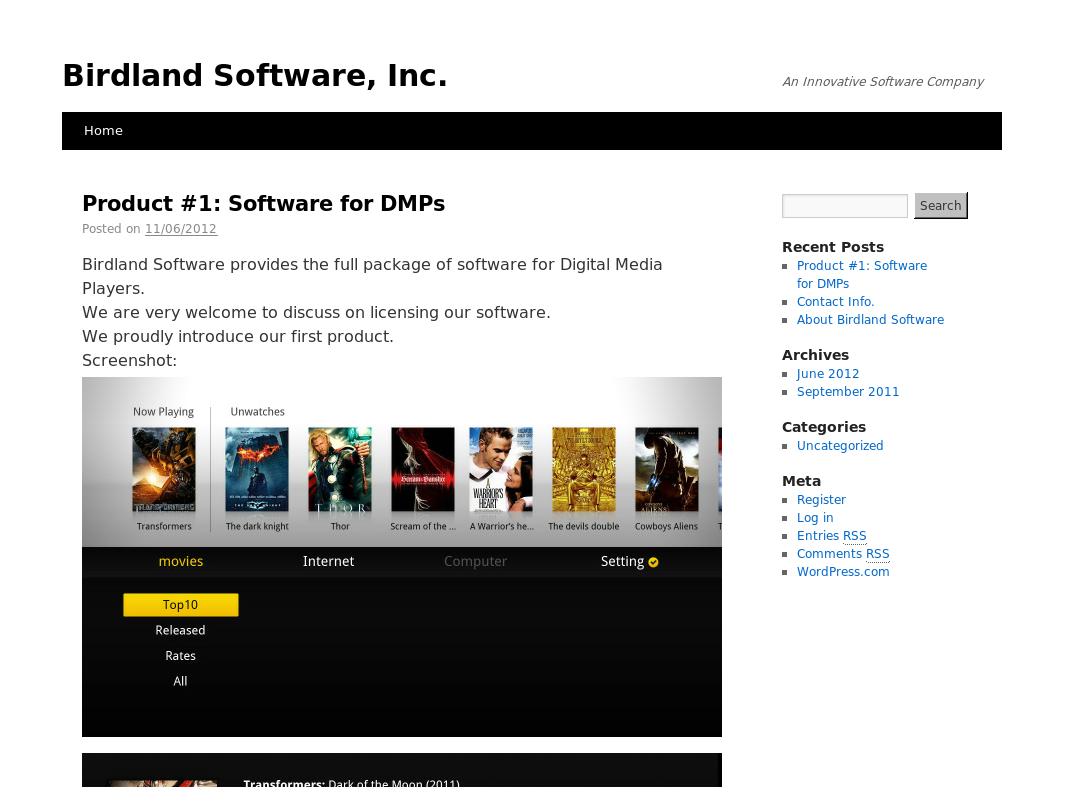Click the yellow check icon beside Setting
This screenshot has width=1080, height=787.
coord(653,563)
